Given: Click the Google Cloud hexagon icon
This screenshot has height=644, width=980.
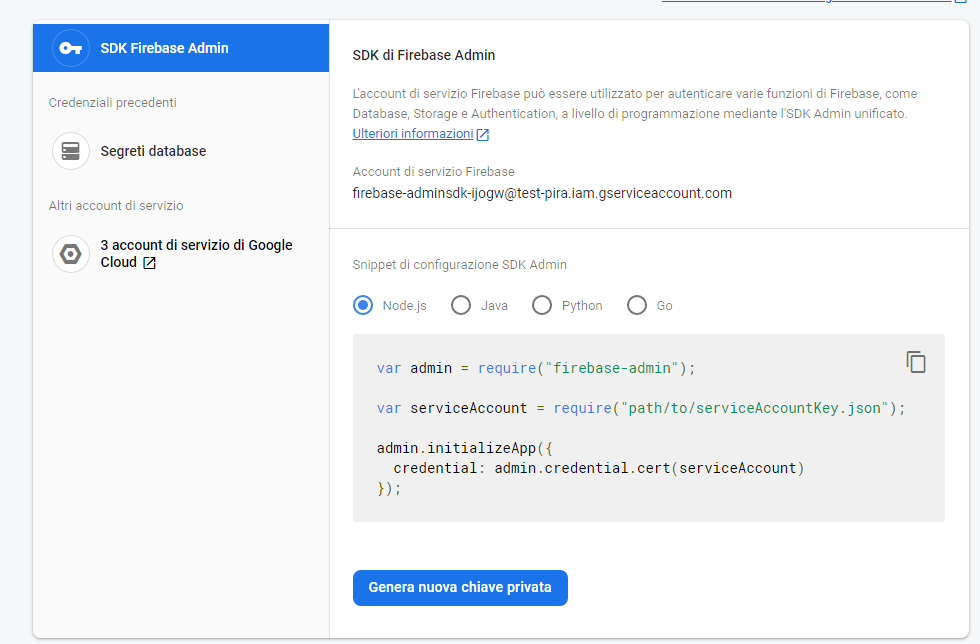Looking at the screenshot, I should [x=71, y=254].
